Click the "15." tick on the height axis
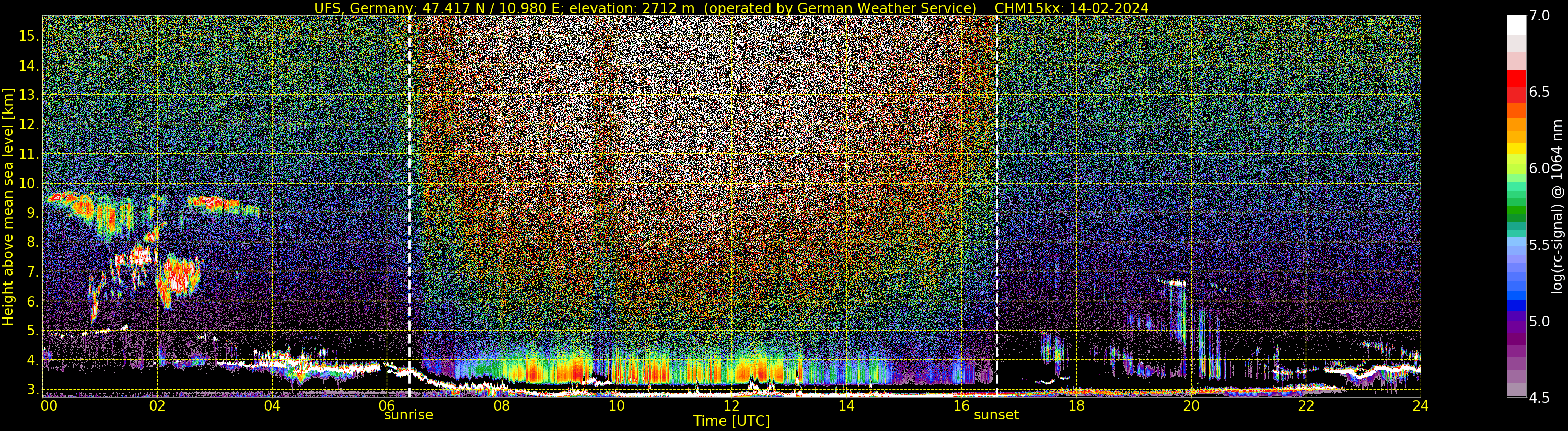Screen dimensions: 1568x431 [29, 36]
